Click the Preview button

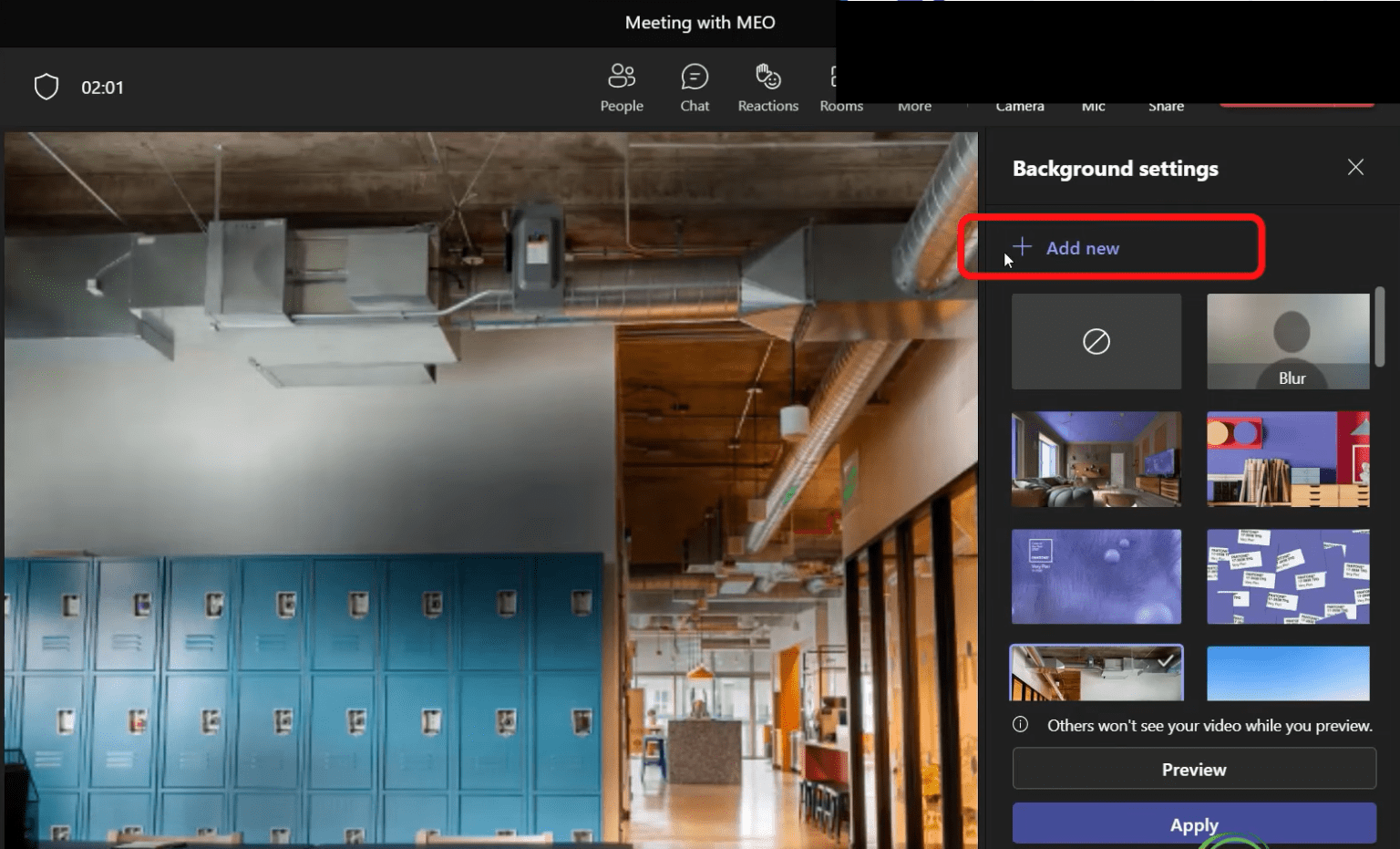[x=1194, y=769]
